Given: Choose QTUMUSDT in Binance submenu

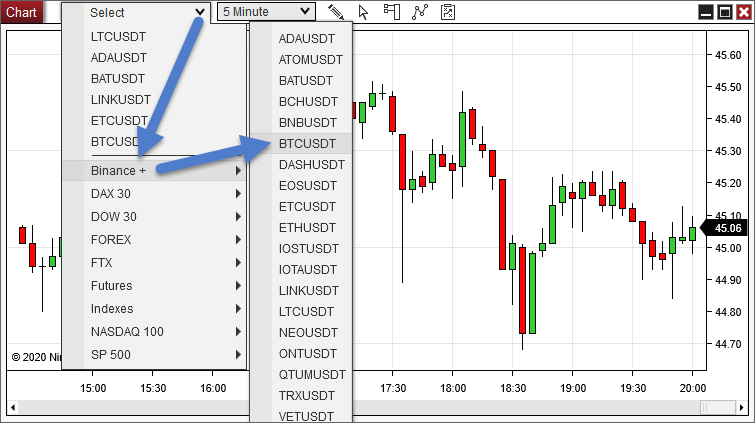Looking at the screenshot, I should (301, 375).
